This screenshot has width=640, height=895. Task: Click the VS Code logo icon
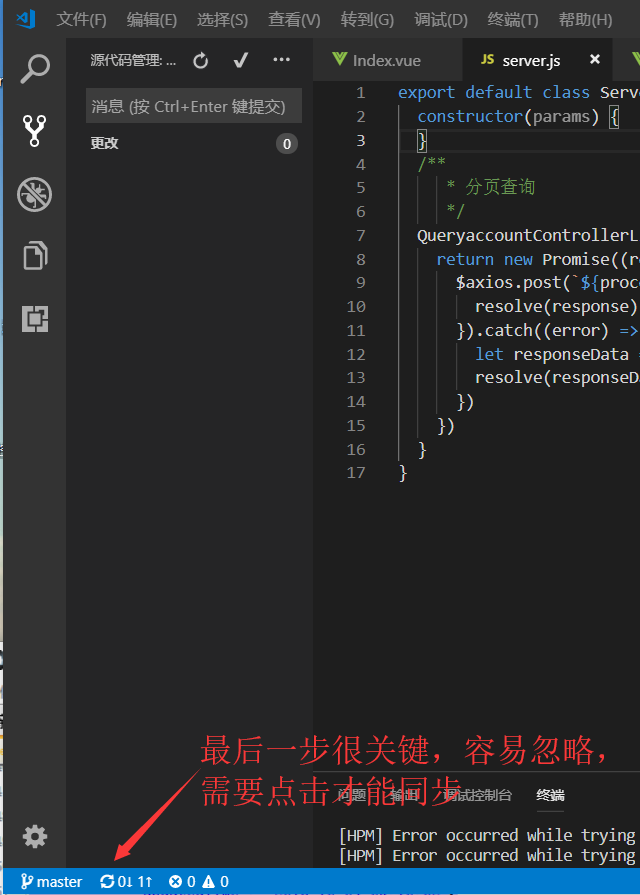click(26, 19)
